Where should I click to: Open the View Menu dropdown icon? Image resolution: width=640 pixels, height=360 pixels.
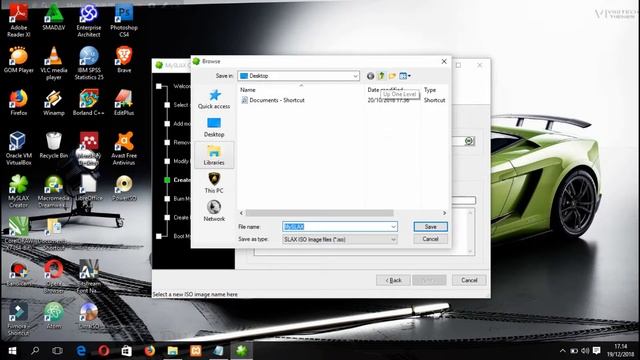[405, 76]
